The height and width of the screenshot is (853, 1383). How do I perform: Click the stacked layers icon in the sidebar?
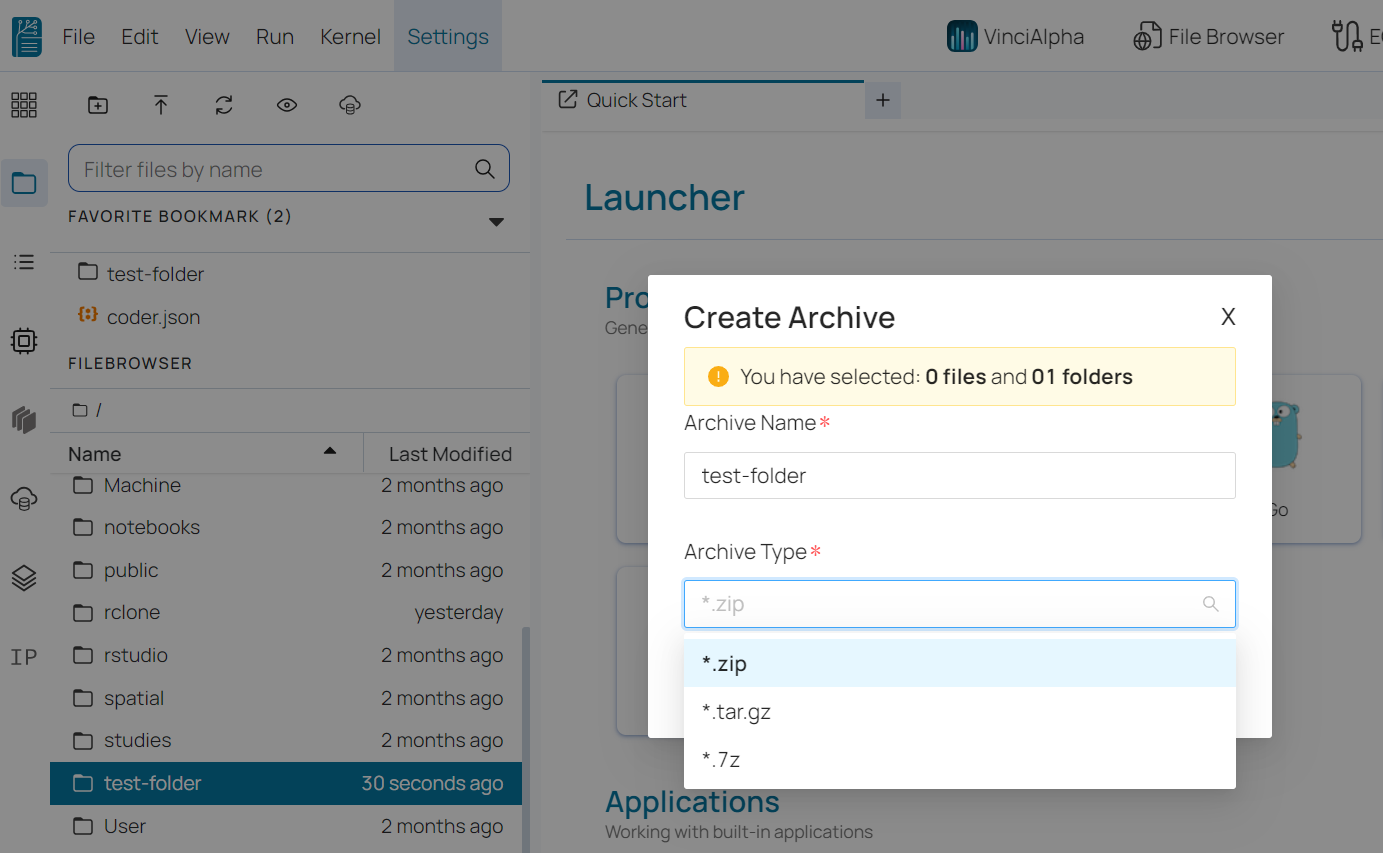tap(23, 577)
